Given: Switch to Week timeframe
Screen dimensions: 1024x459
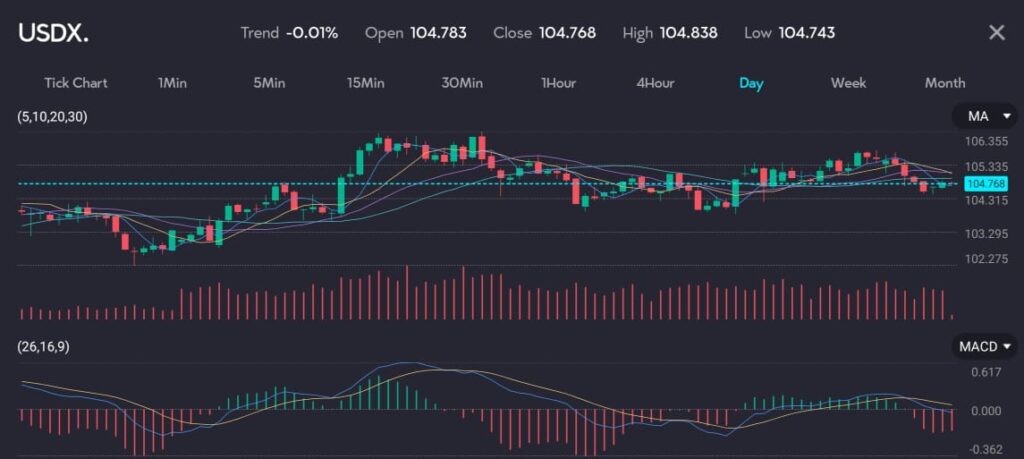Looking at the screenshot, I should point(848,83).
